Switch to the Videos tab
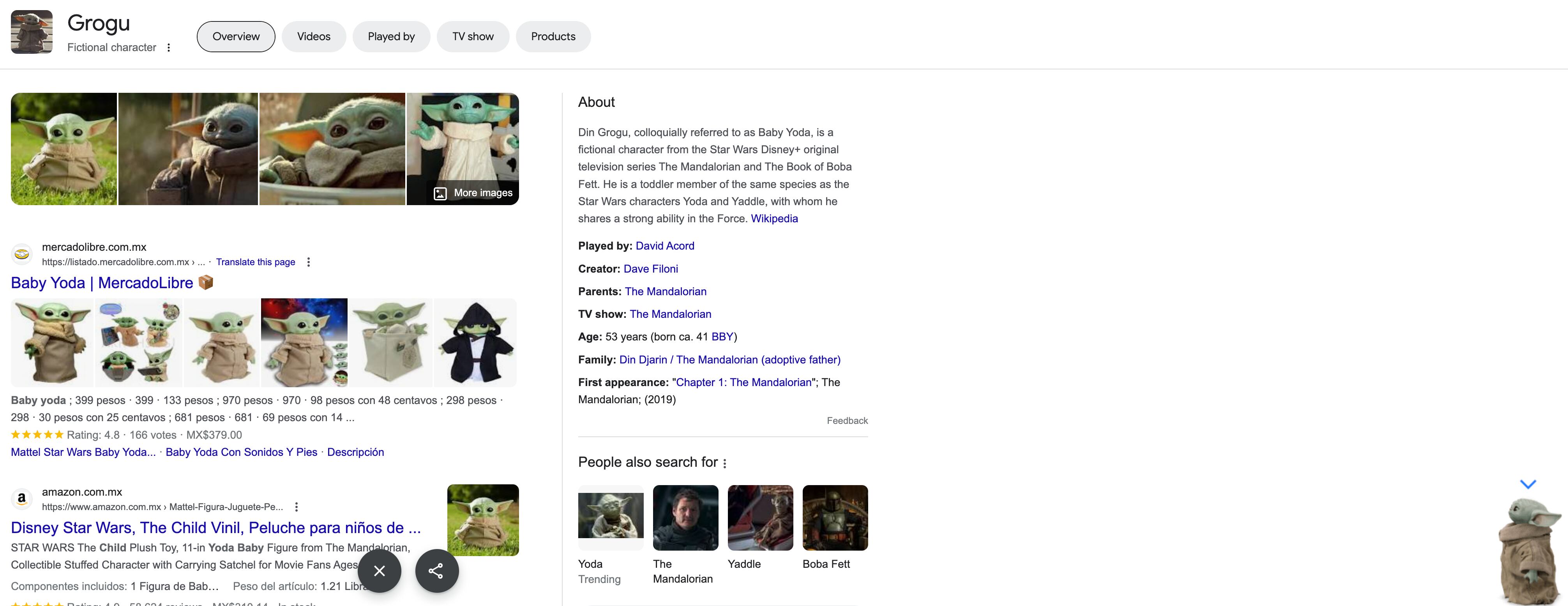This screenshot has height=606, width=1568. [313, 37]
